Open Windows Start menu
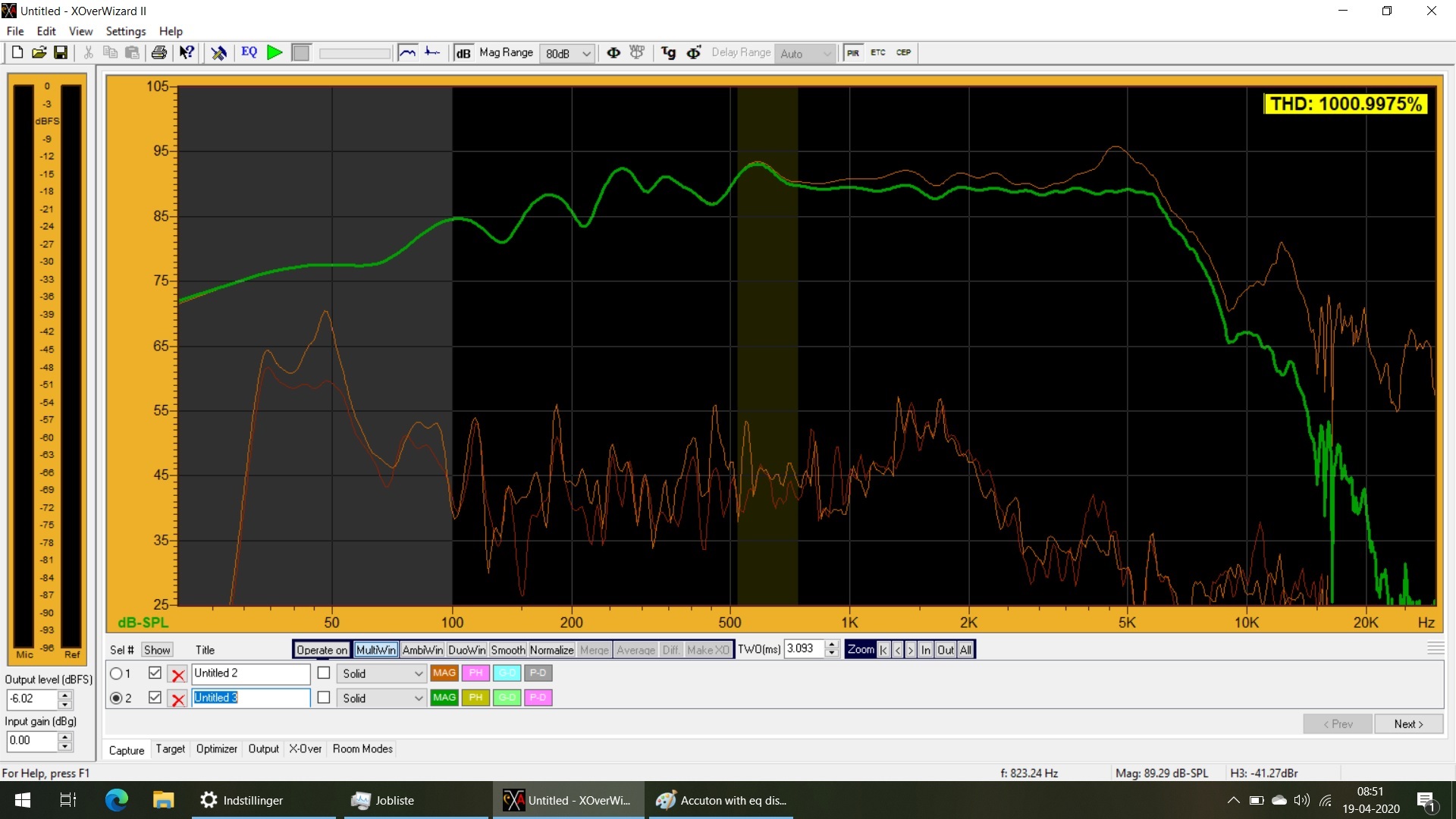Screen dimensions: 1456x819 (23, 800)
